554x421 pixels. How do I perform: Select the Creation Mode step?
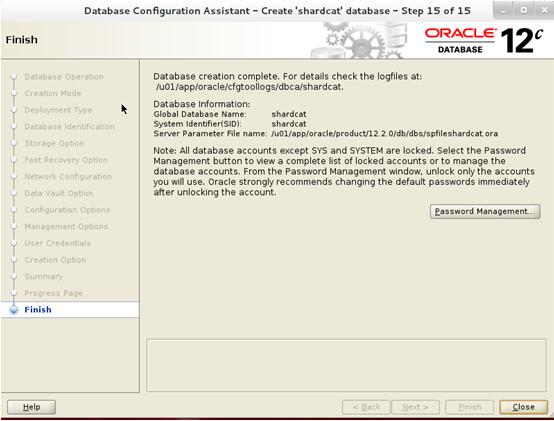click(x=53, y=93)
